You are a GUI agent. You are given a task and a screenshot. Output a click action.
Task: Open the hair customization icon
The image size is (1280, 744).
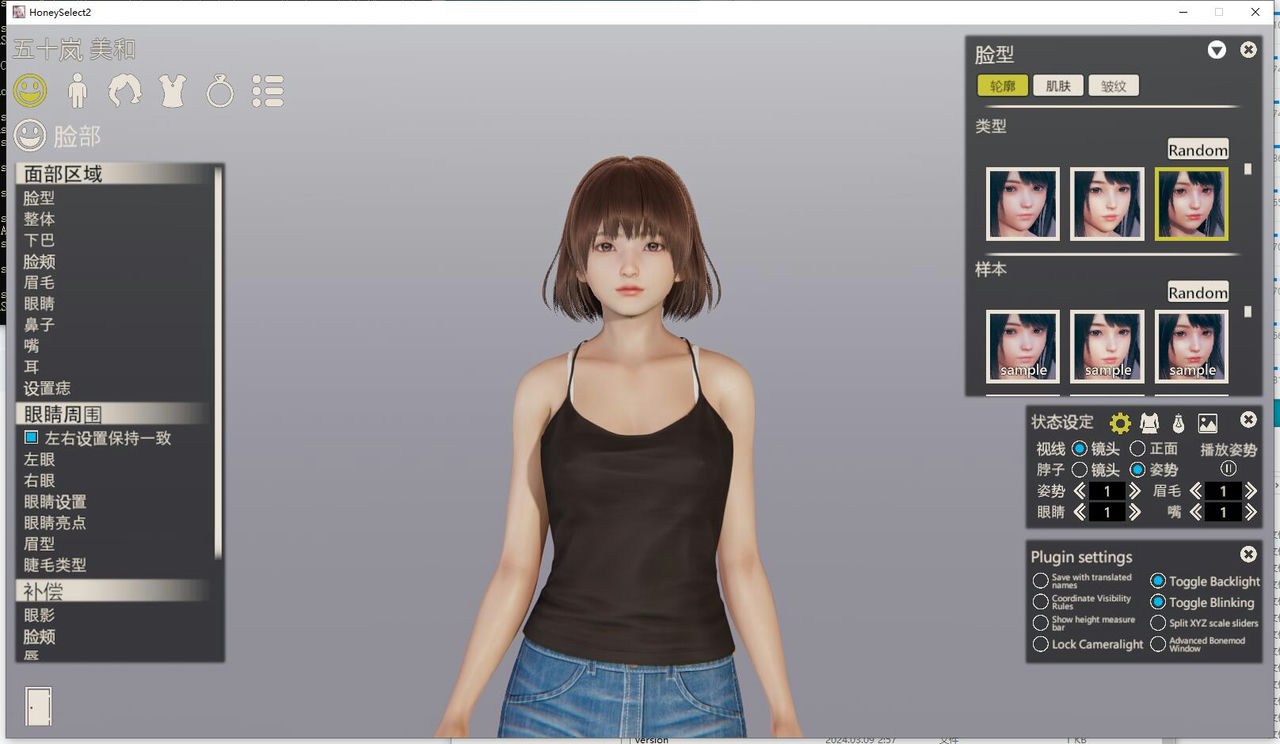click(x=124, y=90)
